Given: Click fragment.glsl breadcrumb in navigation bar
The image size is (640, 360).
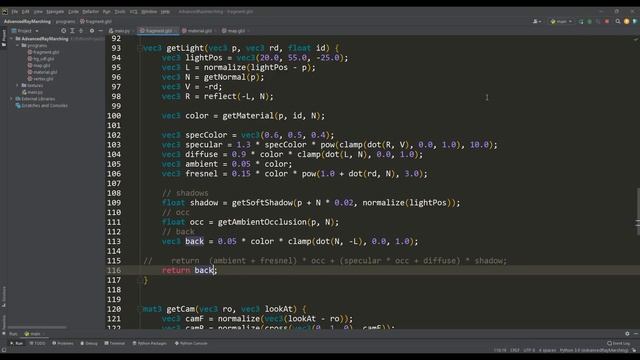Looking at the screenshot, I should [x=96, y=21].
